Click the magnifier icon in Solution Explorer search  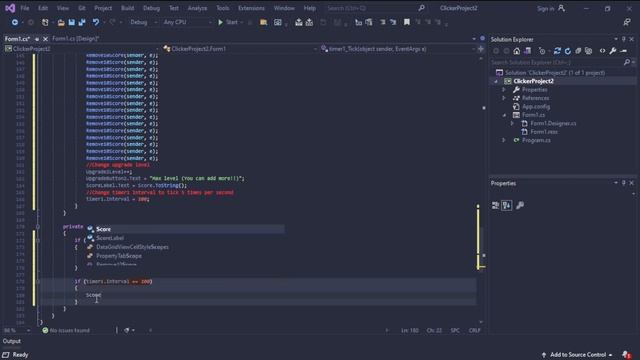tap(627, 62)
